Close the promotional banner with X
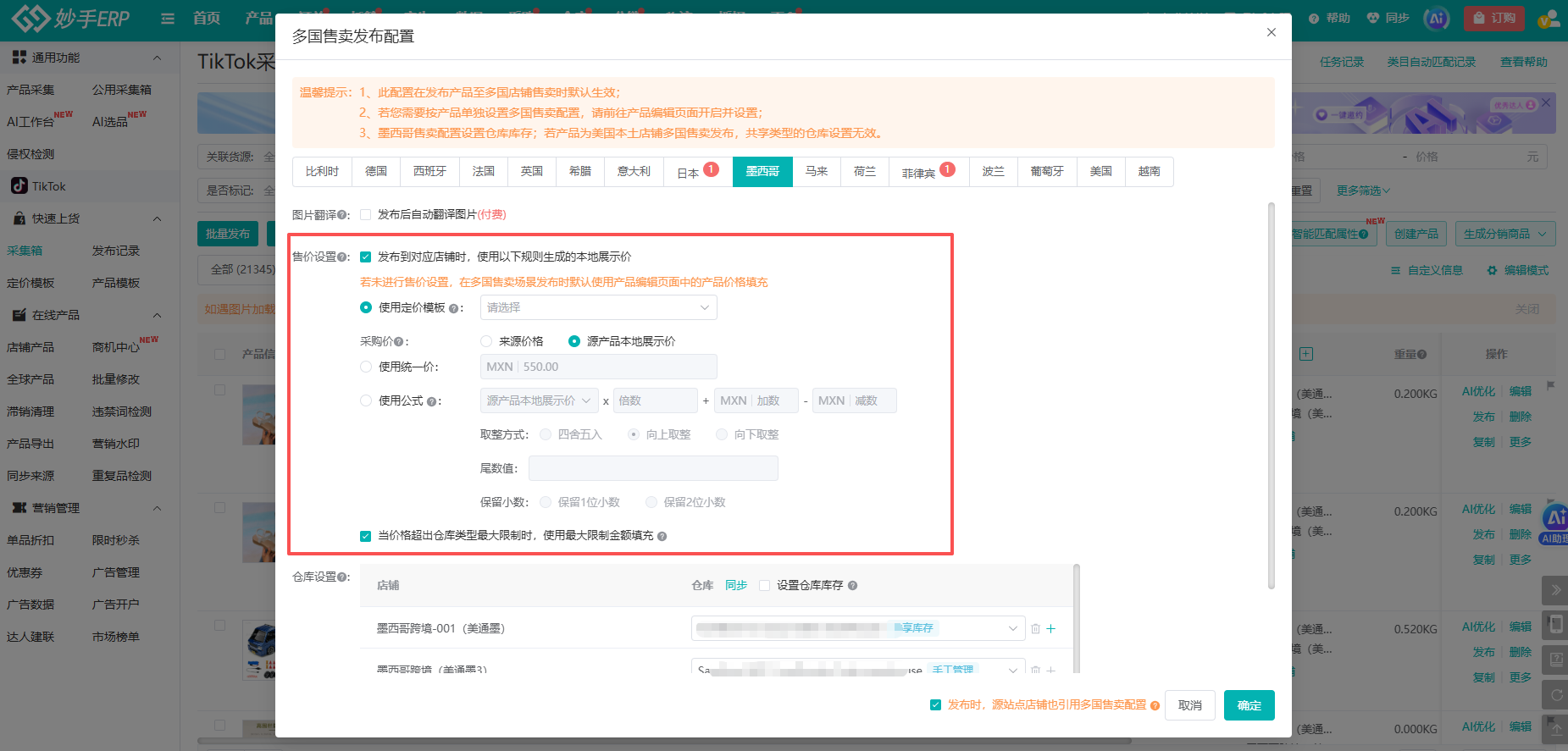 [1546, 102]
